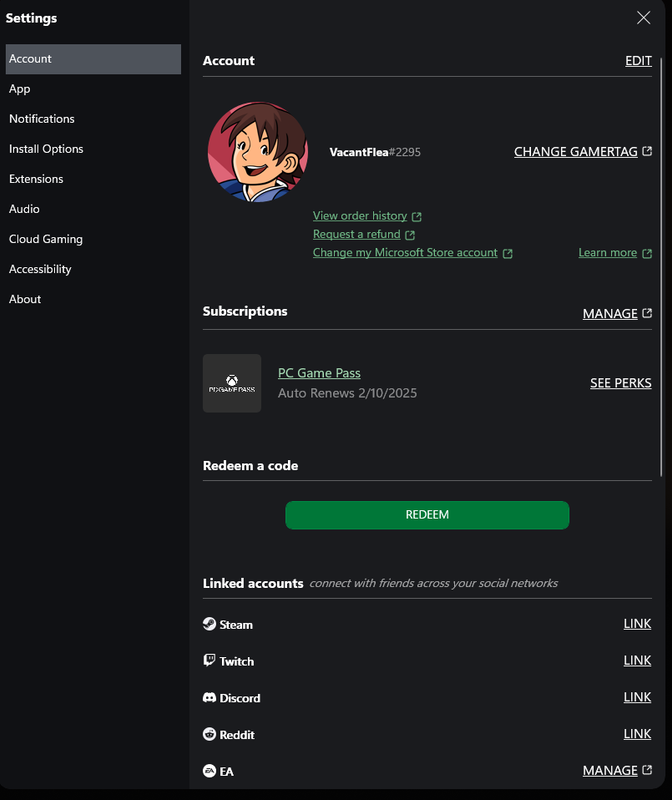The image size is (672, 800).
Task: Click EDIT in Account header
Action: pos(638,61)
